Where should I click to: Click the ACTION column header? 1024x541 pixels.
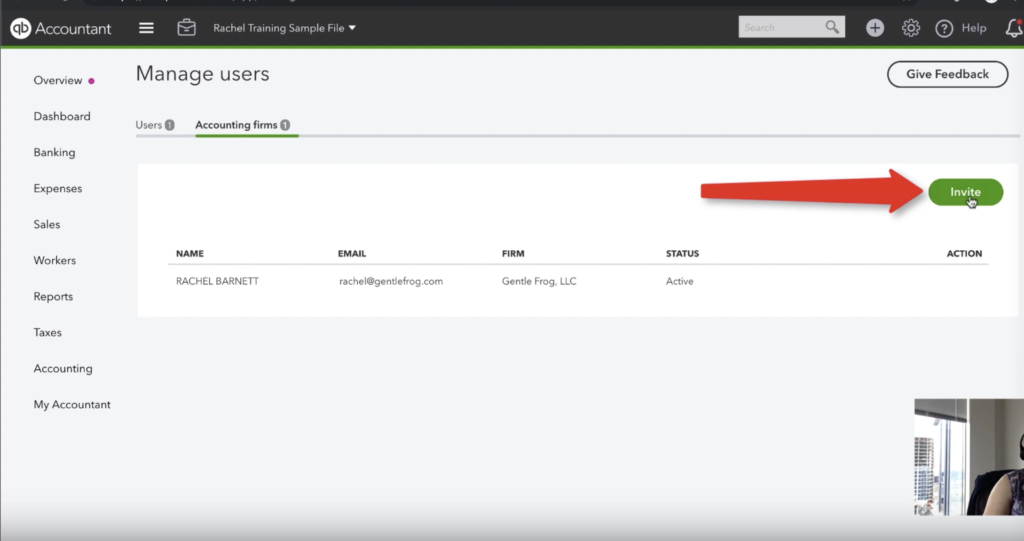tap(965, 254)
